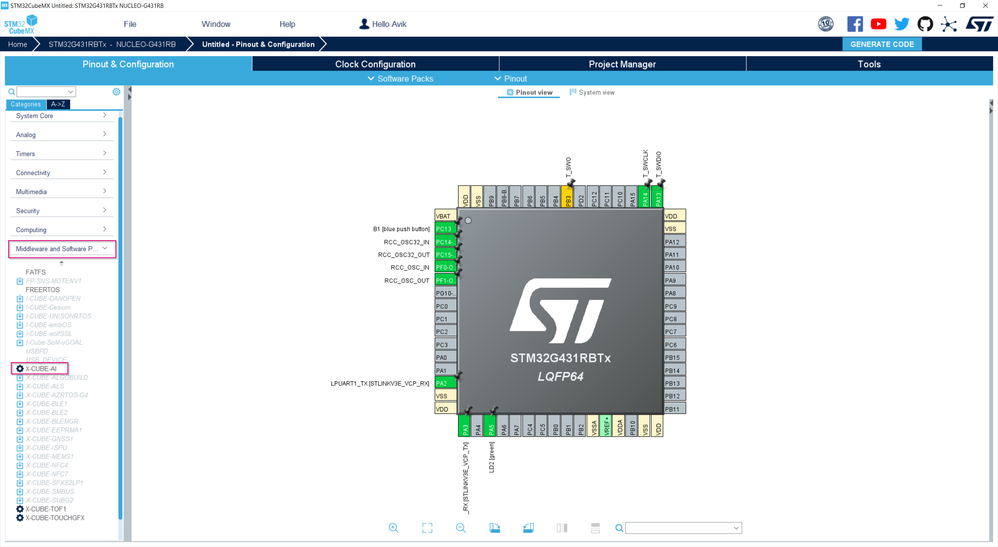998x547 pixels.
Task: Click the yellow PB3 pin on the chip
Action: 568,197
